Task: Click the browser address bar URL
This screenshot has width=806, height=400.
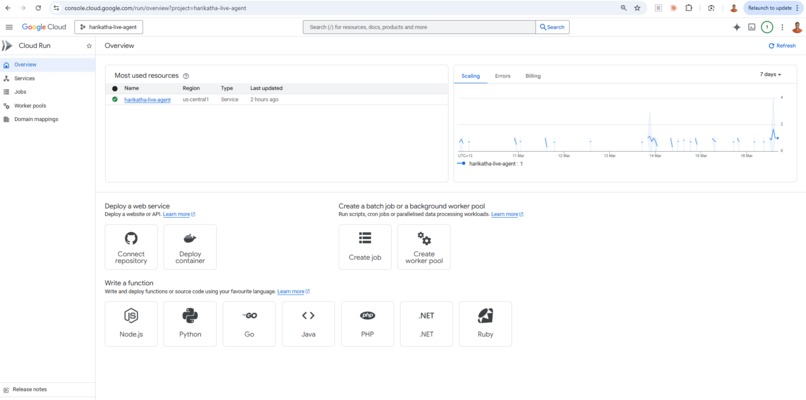Action: 155,8
